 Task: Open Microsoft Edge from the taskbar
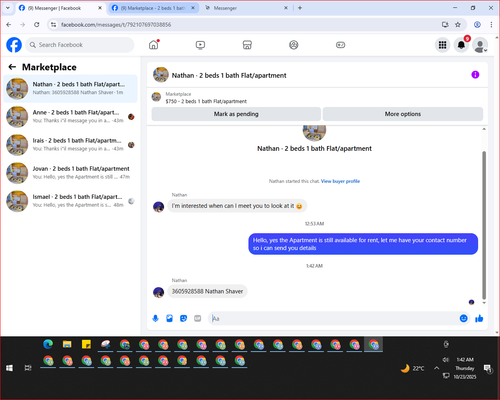(48, 344)
